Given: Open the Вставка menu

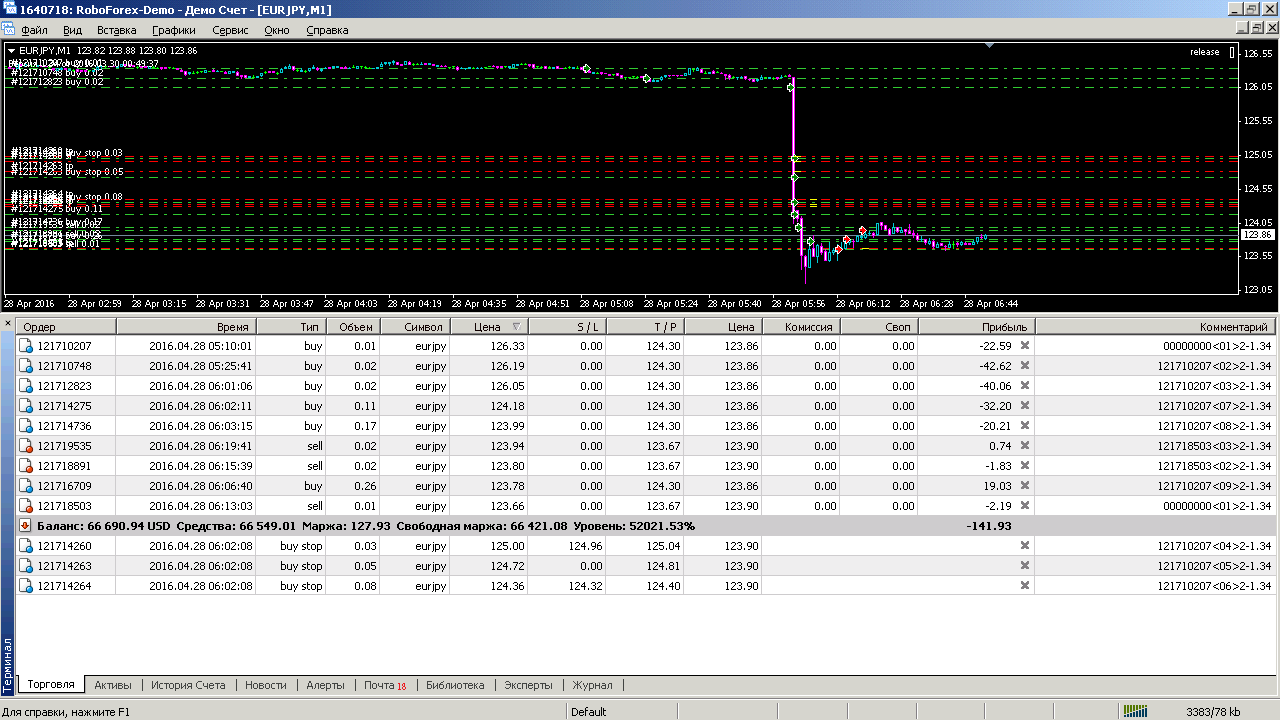Looking at the screenshot, I should tap(117, 30).
